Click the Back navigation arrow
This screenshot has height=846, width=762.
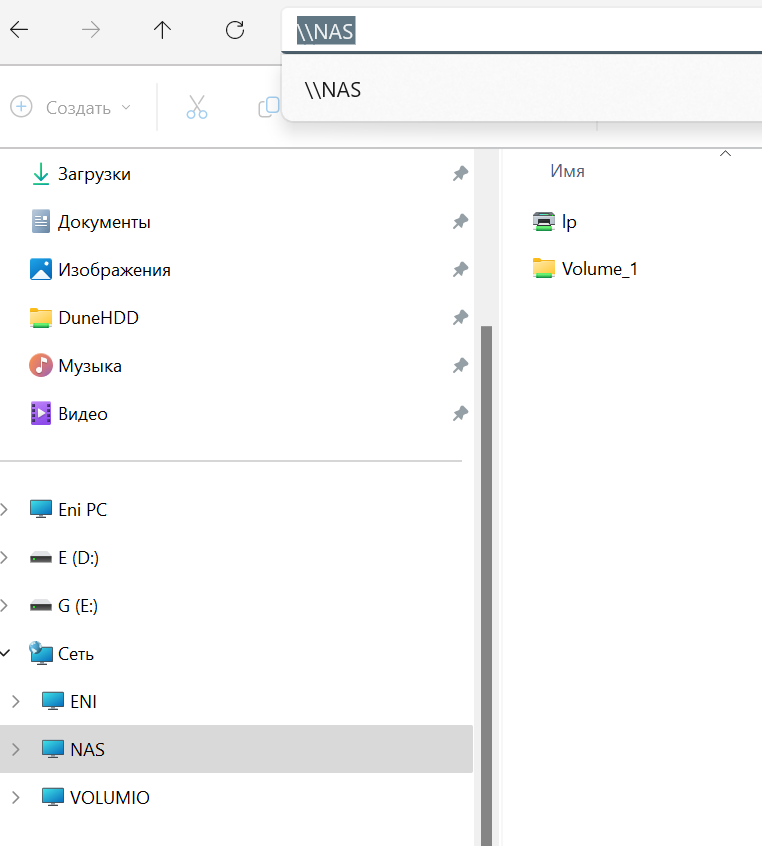19,30
